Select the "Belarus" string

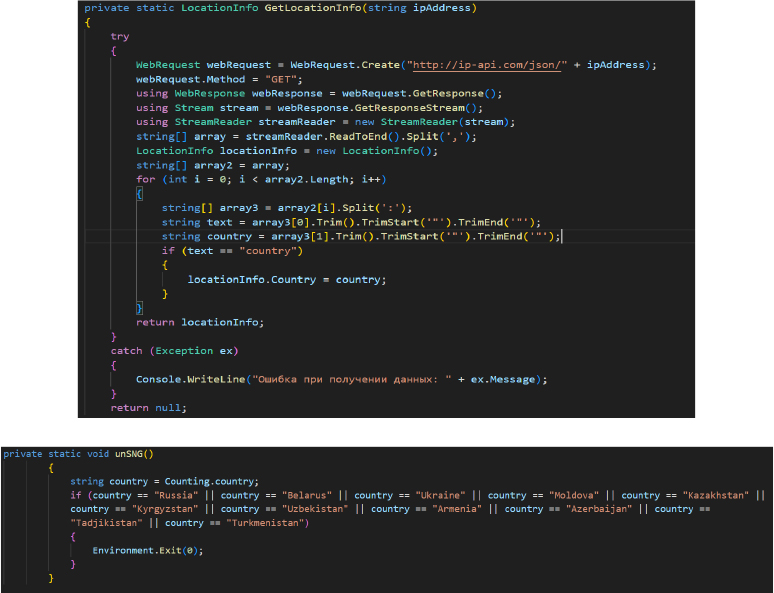tap(307, 496)
